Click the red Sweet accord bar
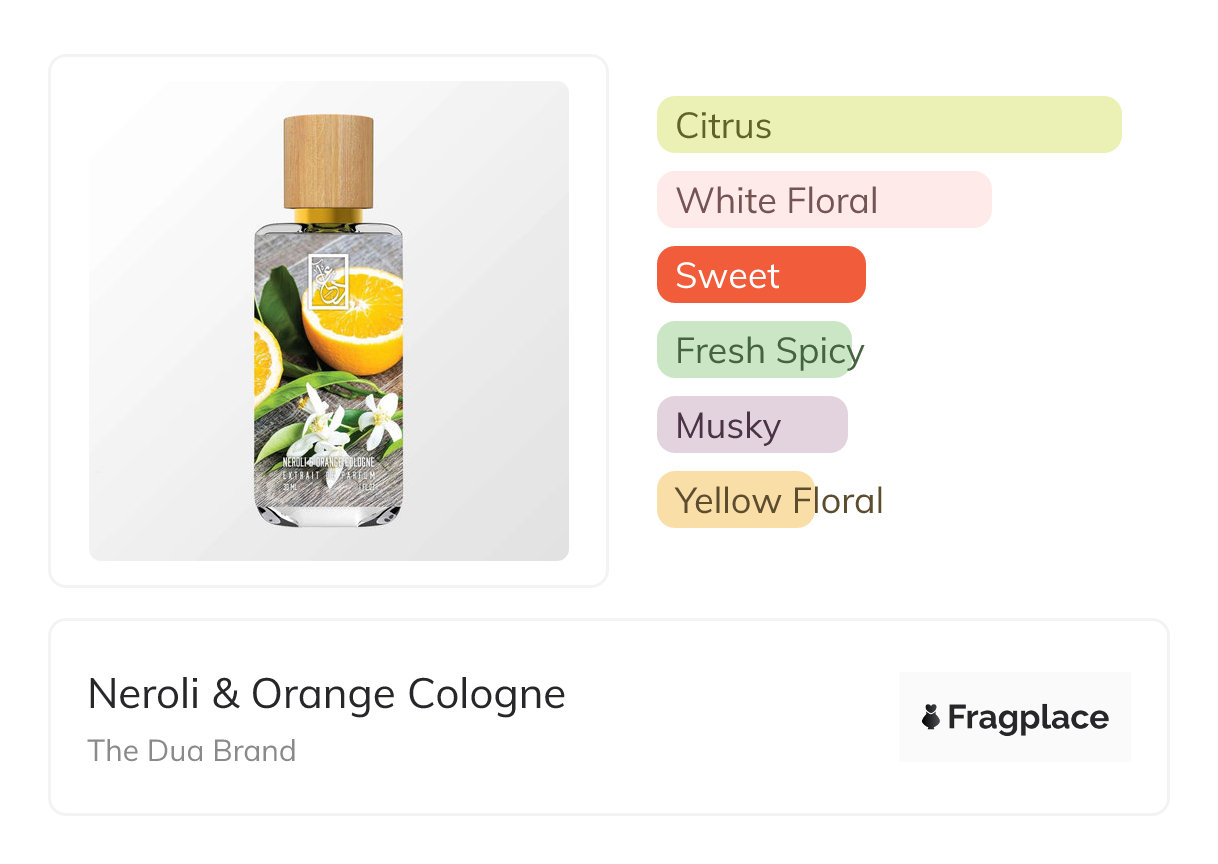The width and height of the screenshot is (1218, 864). pos(760,275)
